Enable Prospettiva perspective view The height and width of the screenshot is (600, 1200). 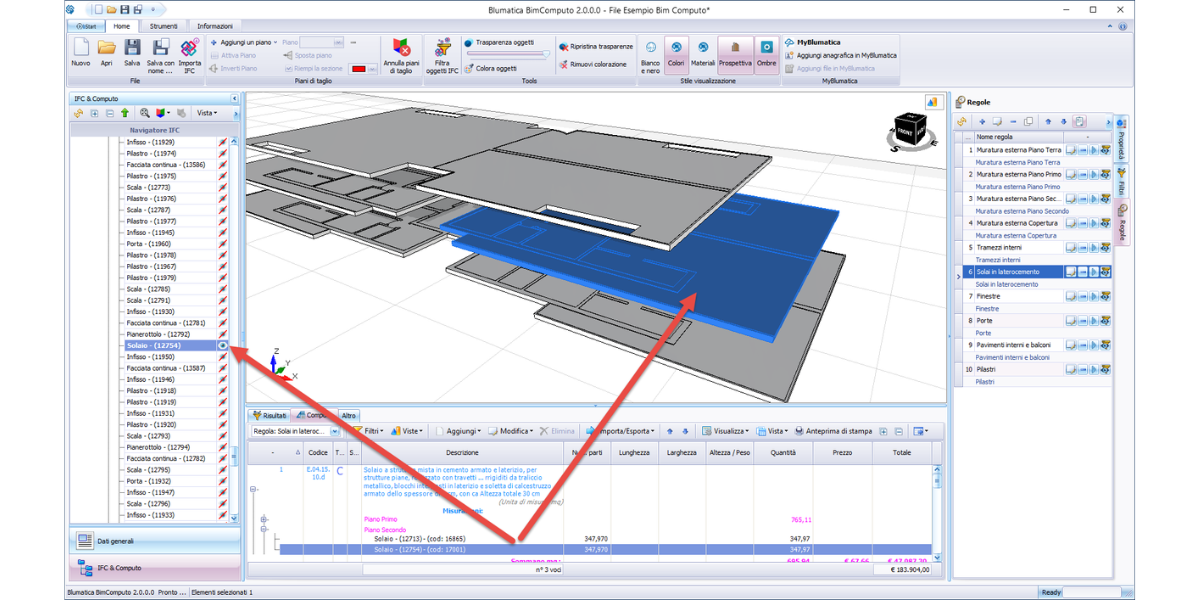click(736, 48)
